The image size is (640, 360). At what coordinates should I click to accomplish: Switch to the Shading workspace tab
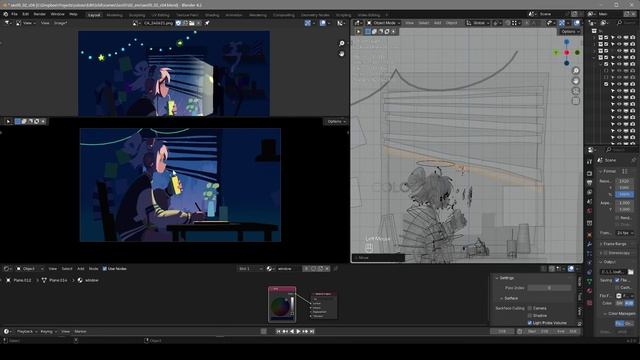pyautogui.click(x=212, y=15)
